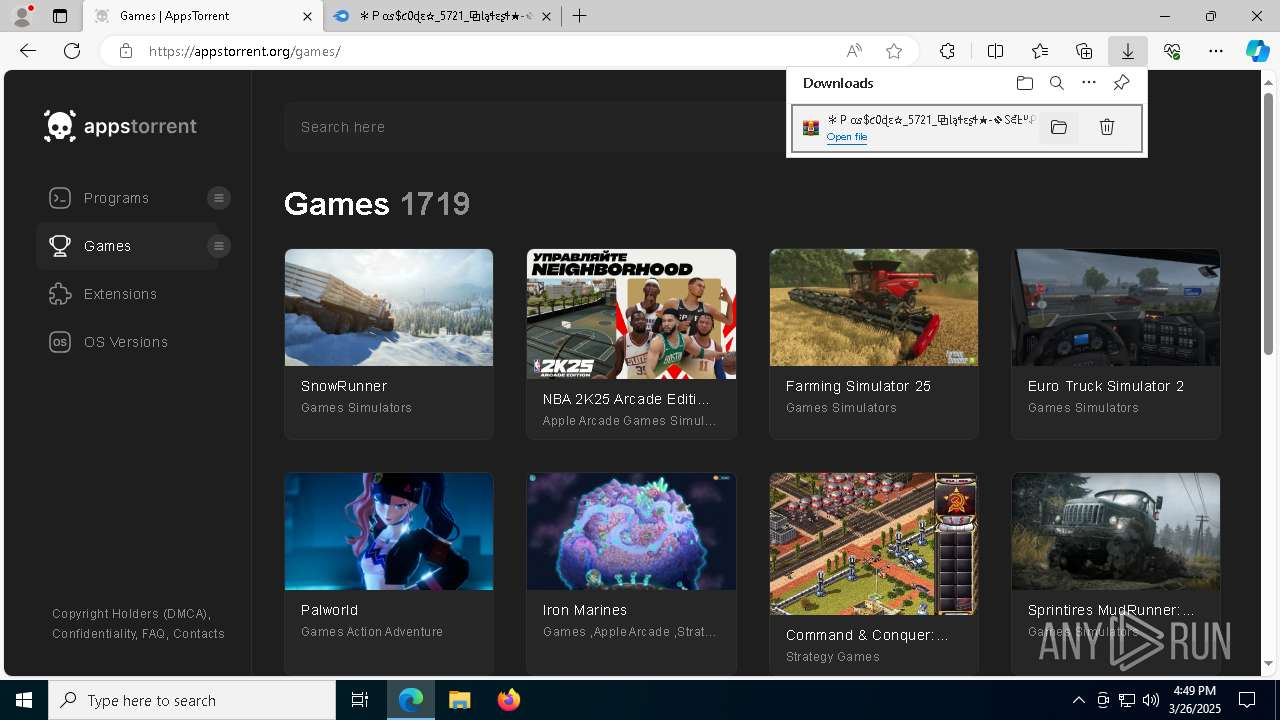Add this page to favorites star
The height and width of the screenshot is (720, 1280).
[x=894, y=51]
